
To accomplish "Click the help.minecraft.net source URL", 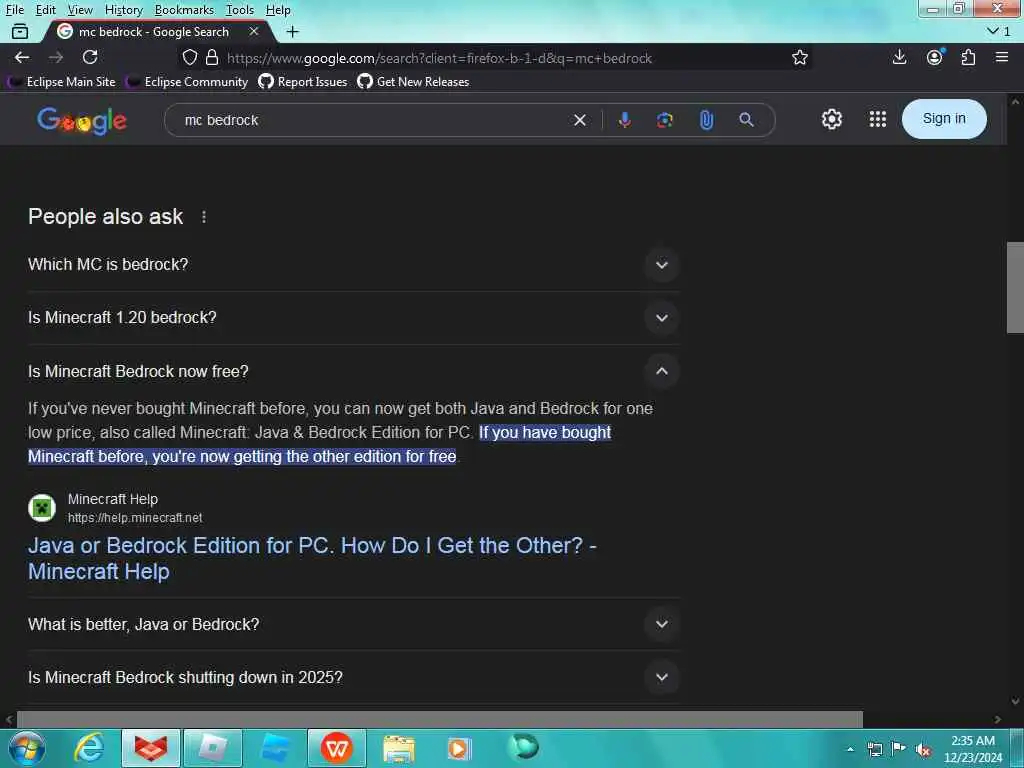I will coord(135,518).
